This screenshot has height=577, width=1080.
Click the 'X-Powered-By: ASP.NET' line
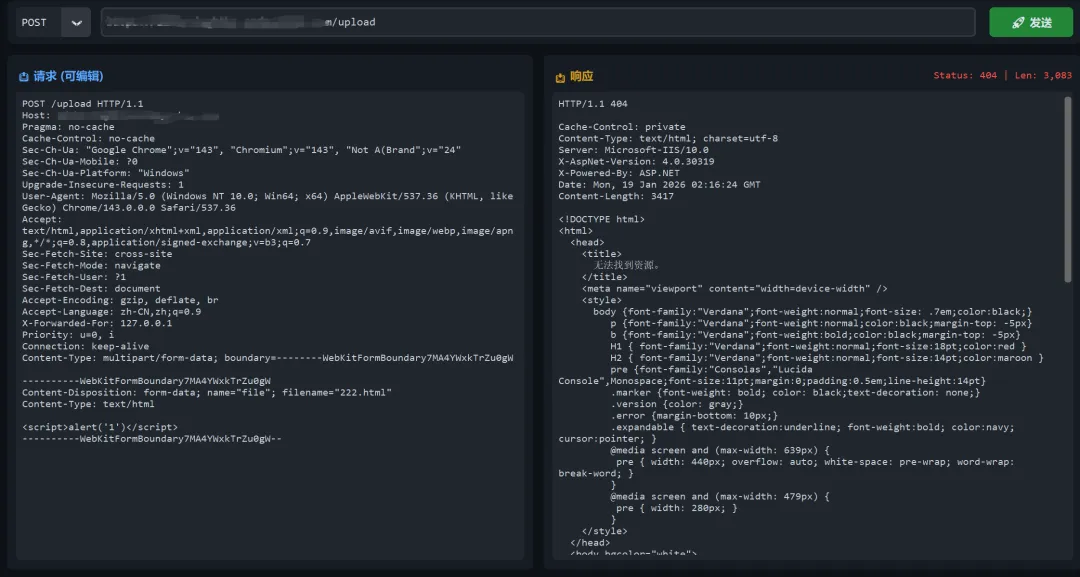point(619,174)
